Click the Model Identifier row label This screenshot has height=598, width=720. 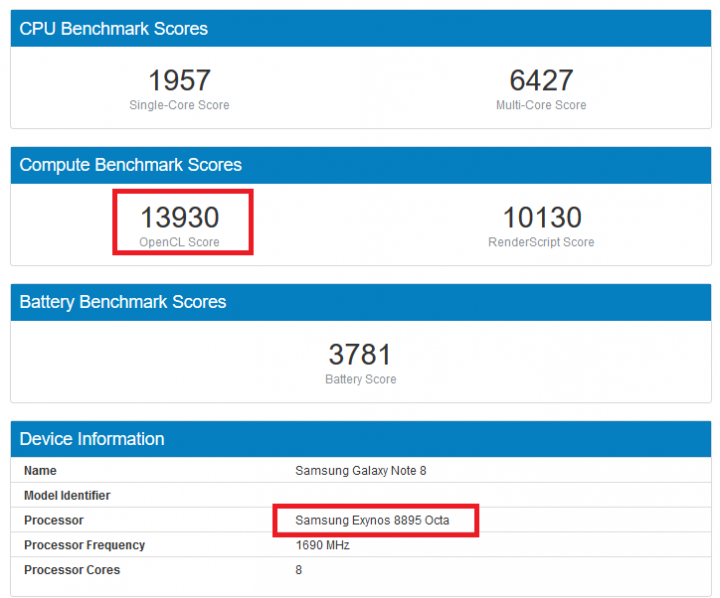click(x=67, y=496)
